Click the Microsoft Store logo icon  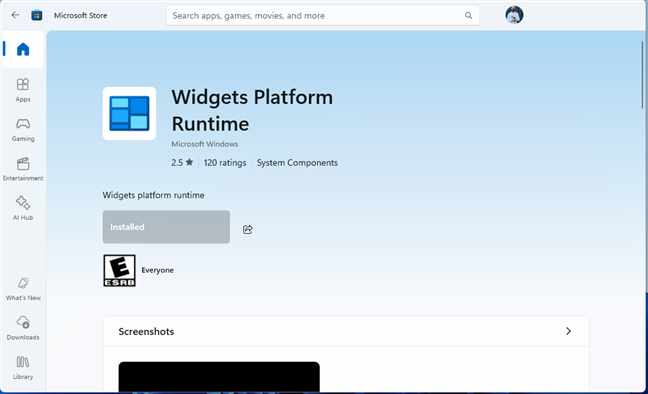pos(37,15)
